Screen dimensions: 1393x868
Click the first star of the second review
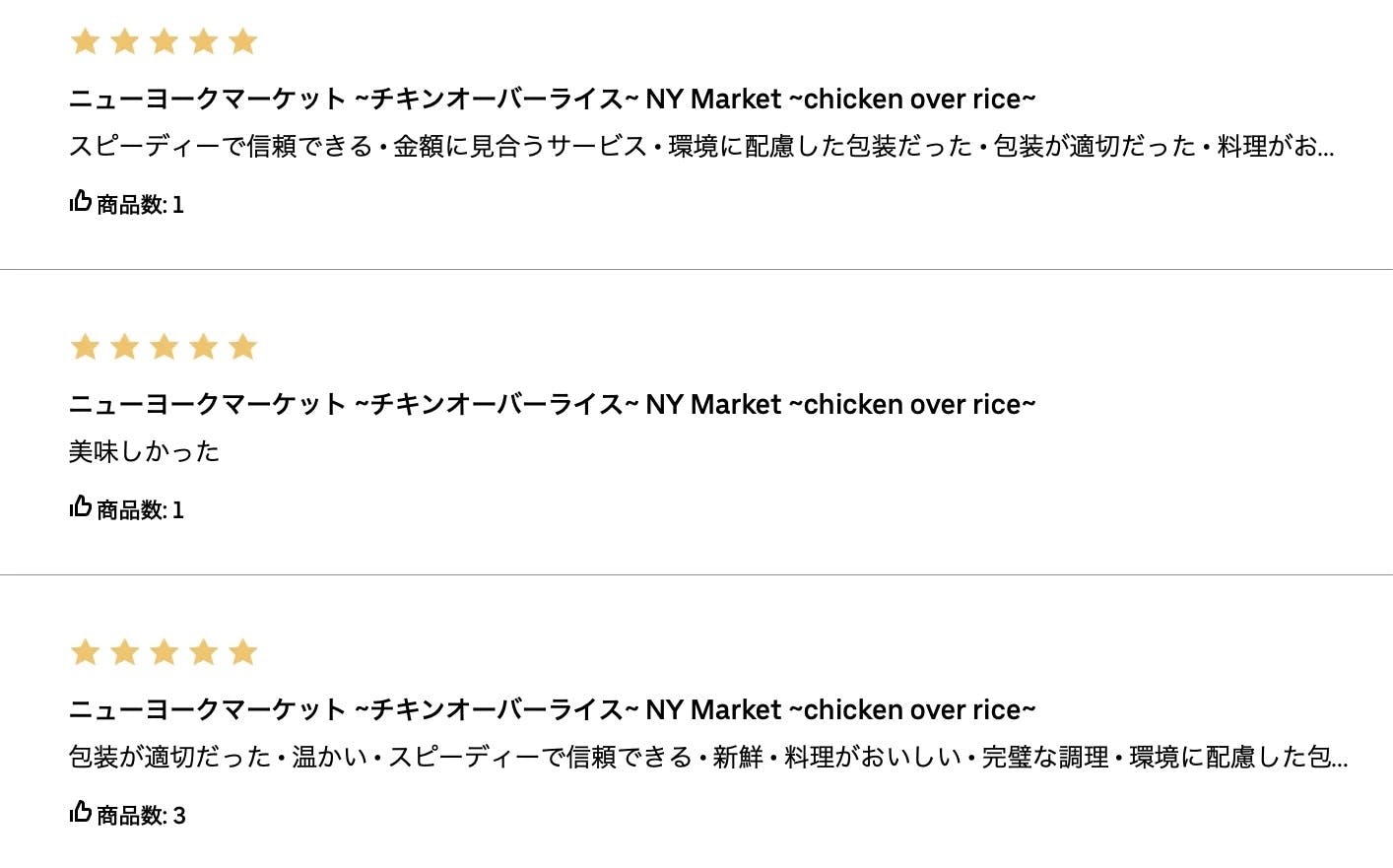86,347
